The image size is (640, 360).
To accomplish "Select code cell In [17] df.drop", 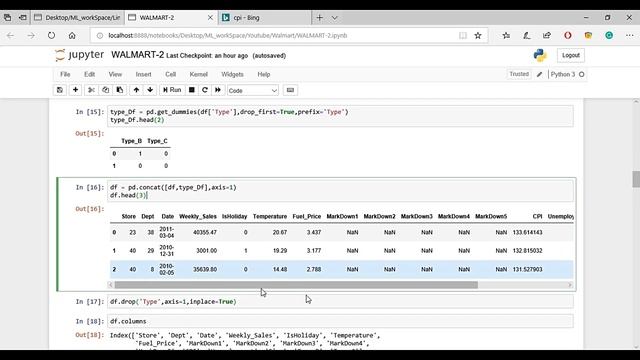I will 340,302.
